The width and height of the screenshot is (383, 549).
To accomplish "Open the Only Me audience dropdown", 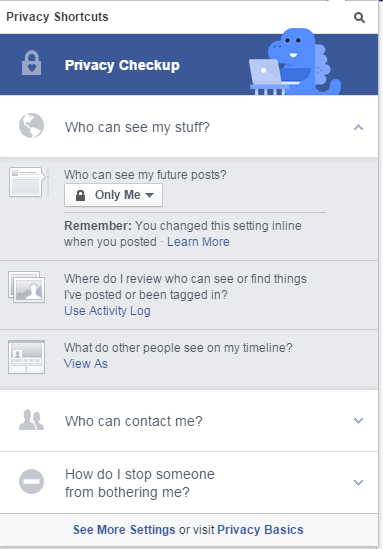I will [113, 195].
